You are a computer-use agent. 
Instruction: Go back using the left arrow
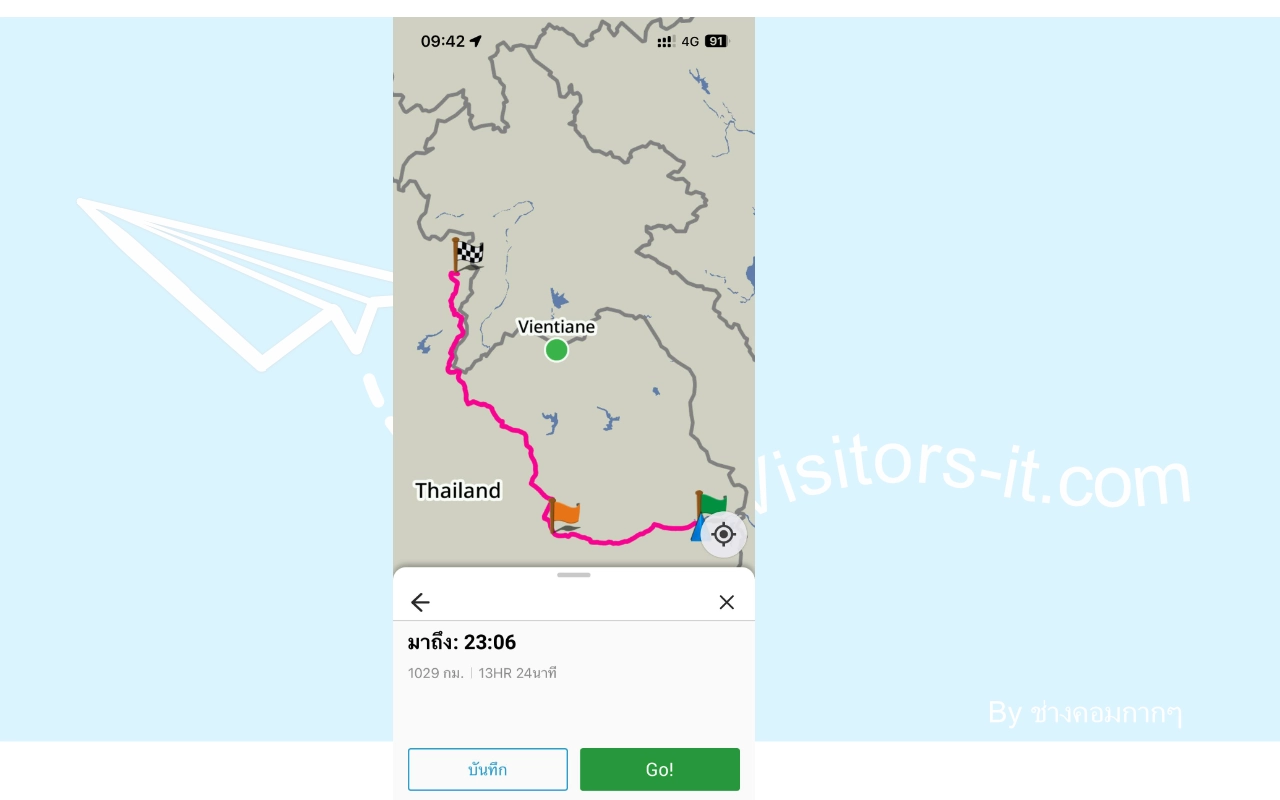(x=420, y=602)
